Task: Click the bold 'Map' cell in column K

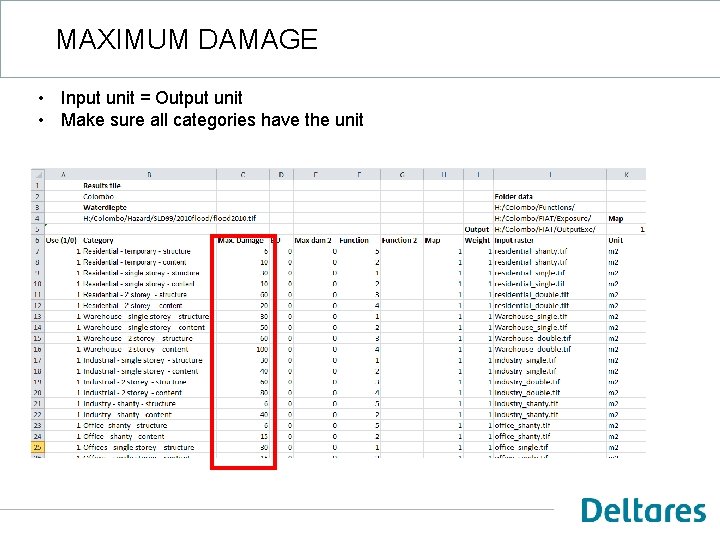Action: (616, 219)
